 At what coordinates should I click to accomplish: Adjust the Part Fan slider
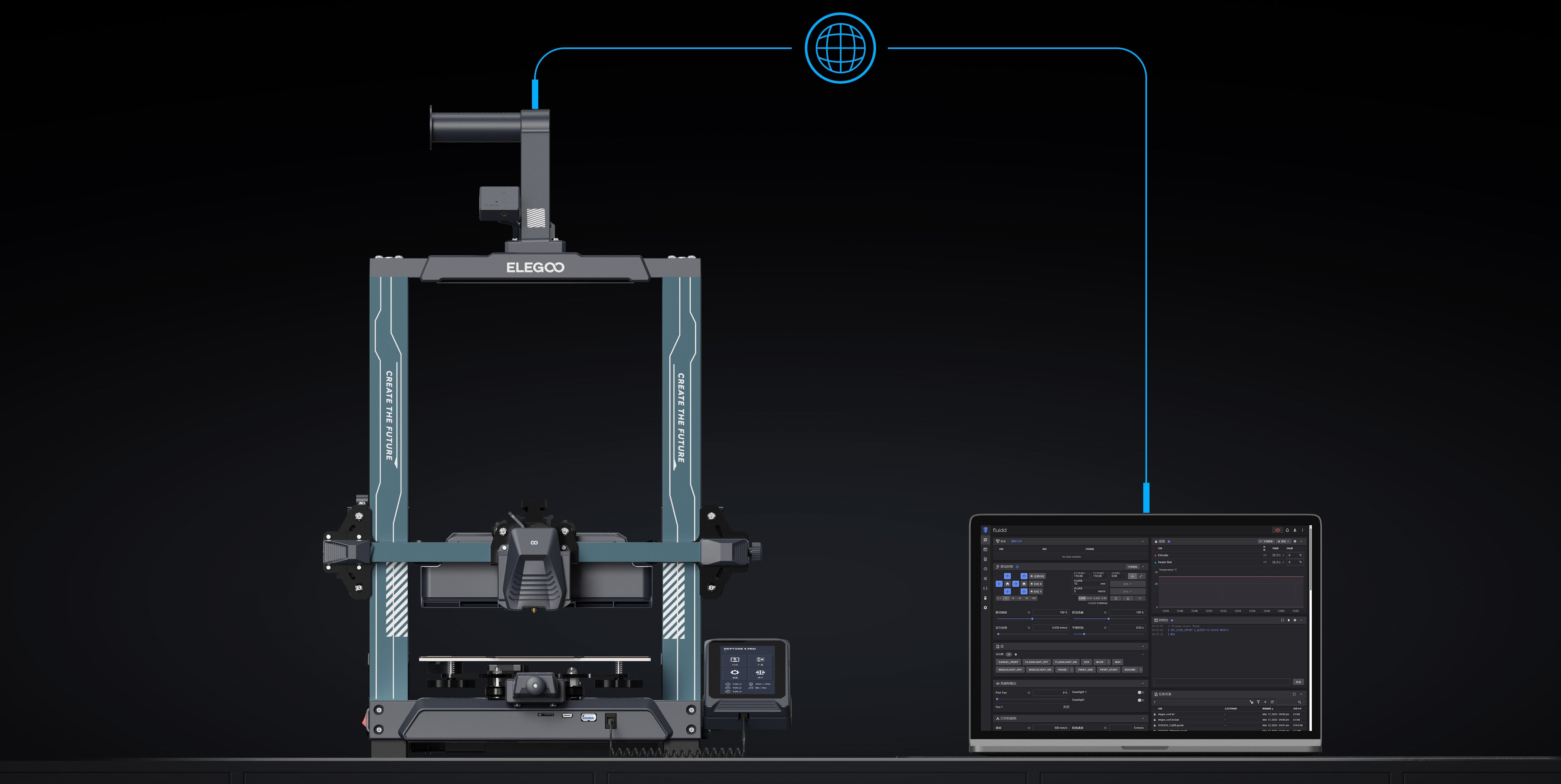tap(1032, 699)
